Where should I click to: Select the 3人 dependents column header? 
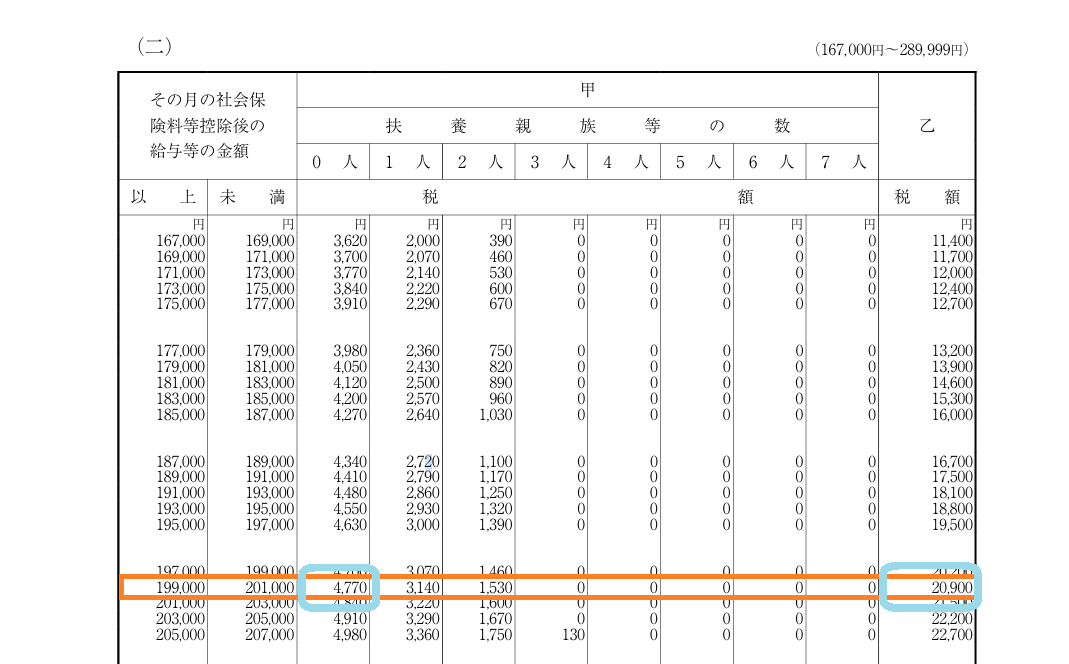point(552,162)
